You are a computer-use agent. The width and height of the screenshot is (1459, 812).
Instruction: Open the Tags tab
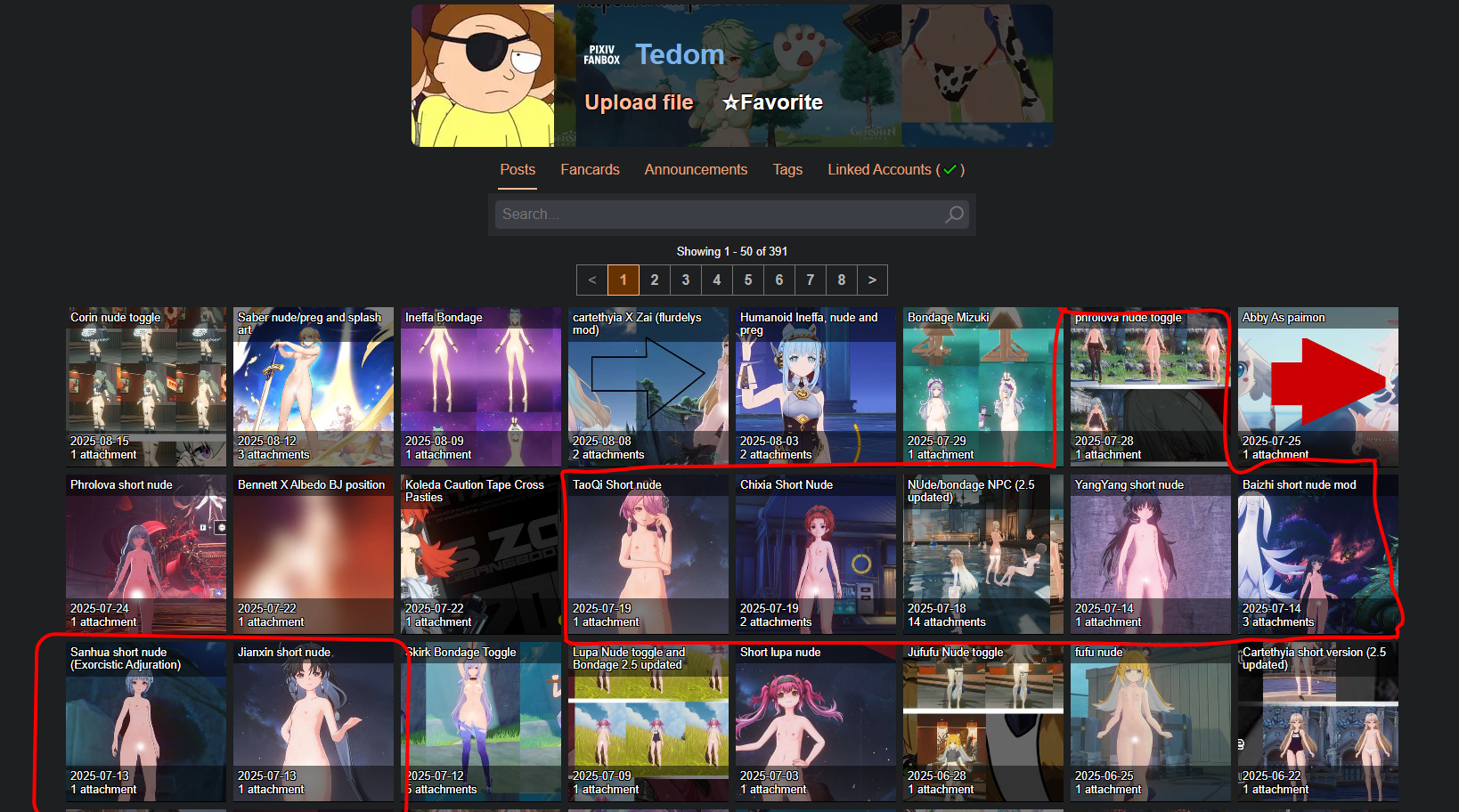(x=787, y=169)
